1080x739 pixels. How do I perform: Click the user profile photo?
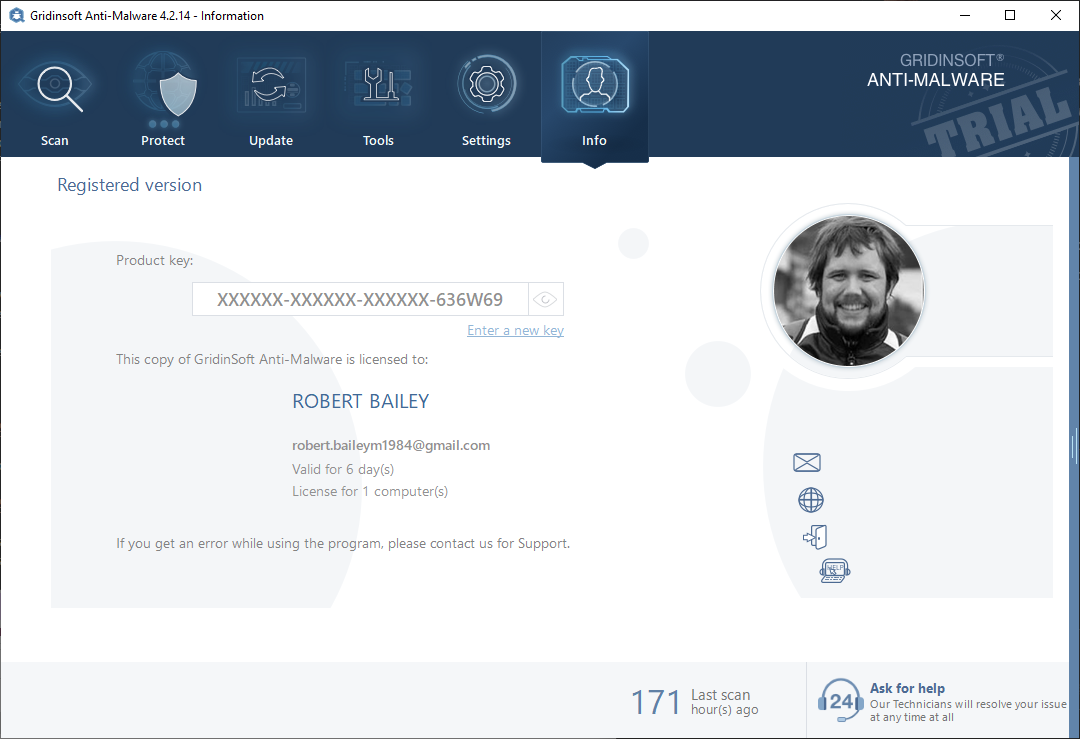coord(849,291)
